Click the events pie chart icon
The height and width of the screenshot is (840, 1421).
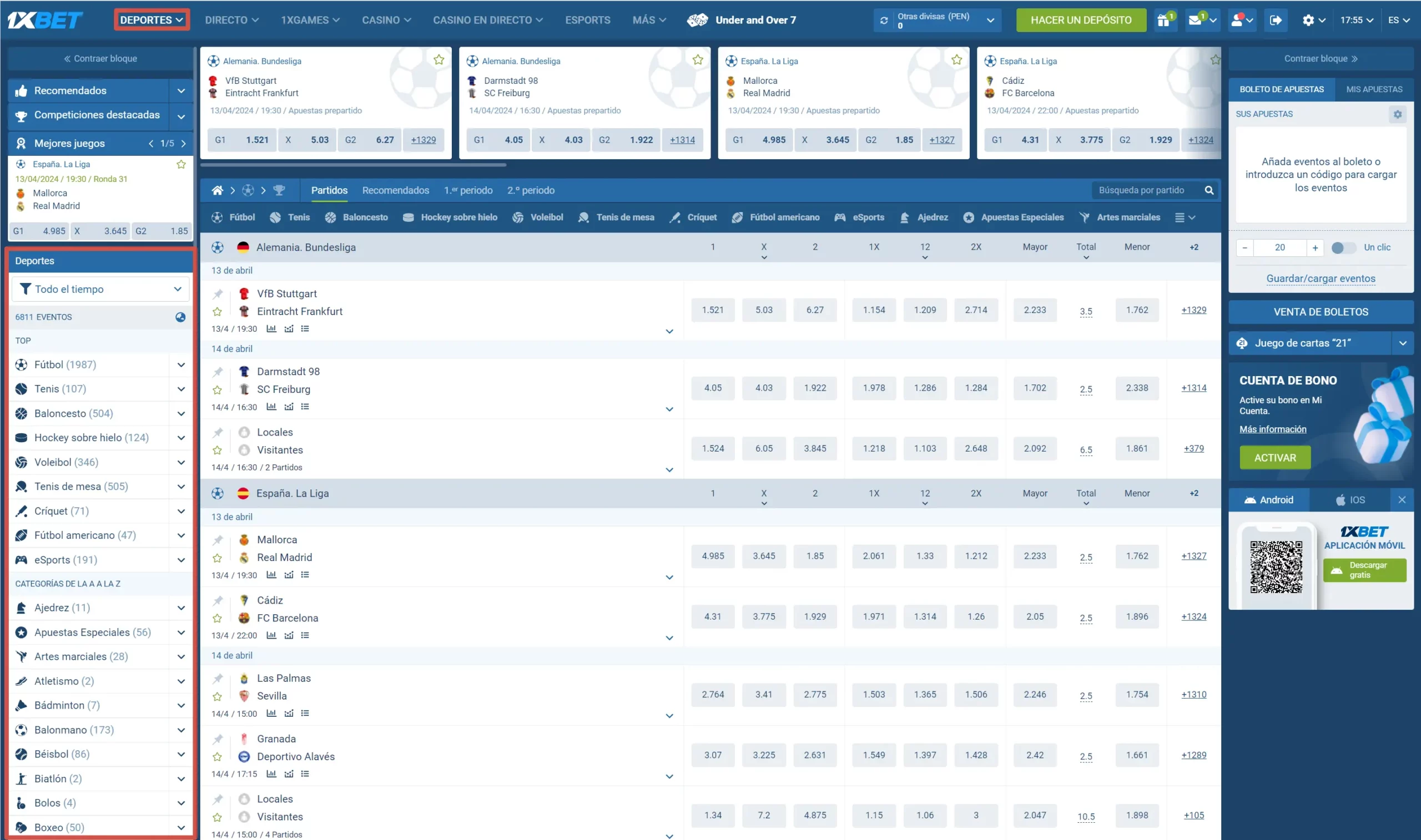click(x=180, y=317)
